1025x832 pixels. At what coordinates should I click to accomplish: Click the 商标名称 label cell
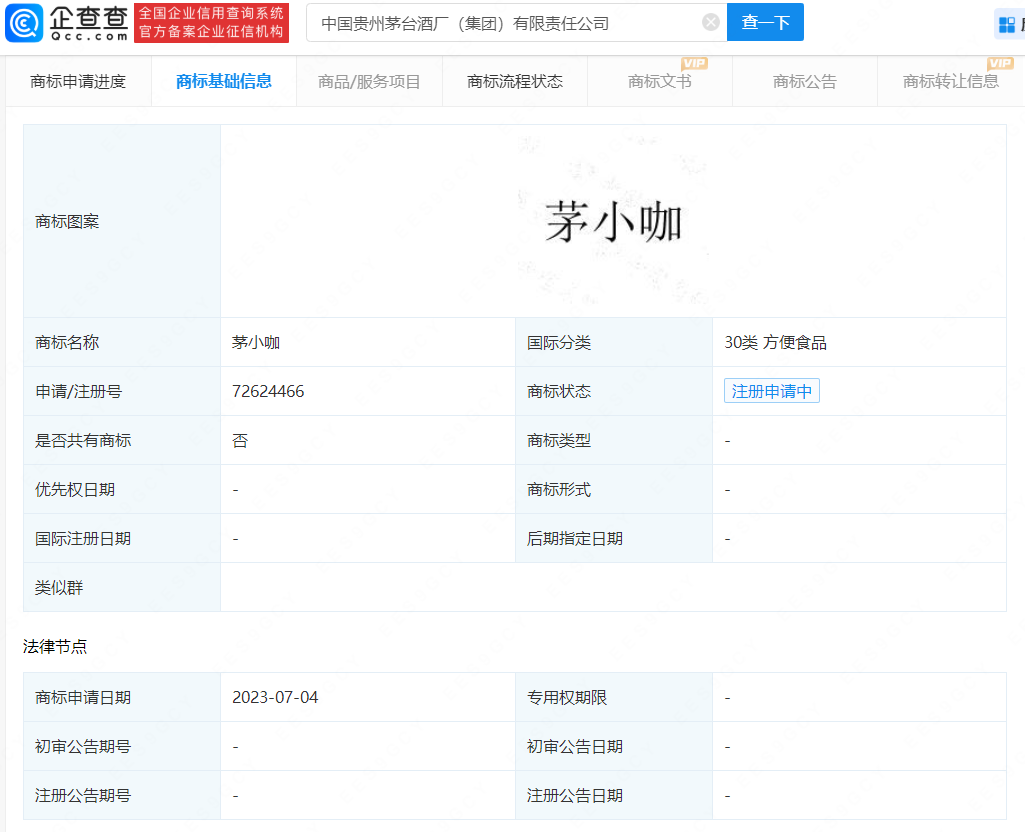(x=122, y=342)
